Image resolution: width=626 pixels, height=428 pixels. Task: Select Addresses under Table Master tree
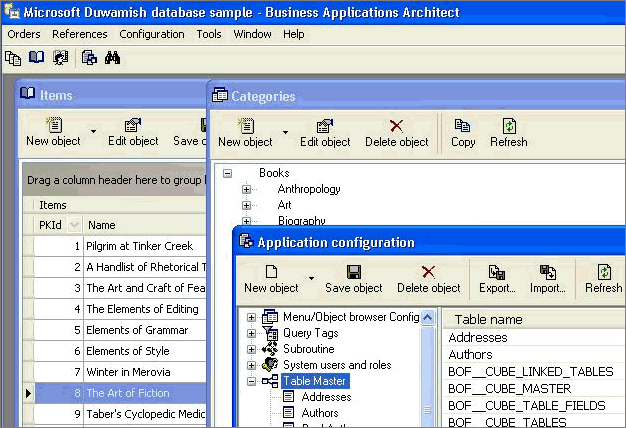(x=326, y=397)
